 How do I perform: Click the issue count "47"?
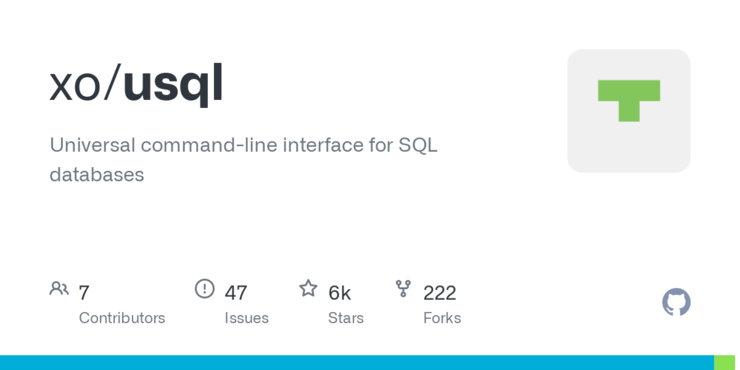point(235,293)
